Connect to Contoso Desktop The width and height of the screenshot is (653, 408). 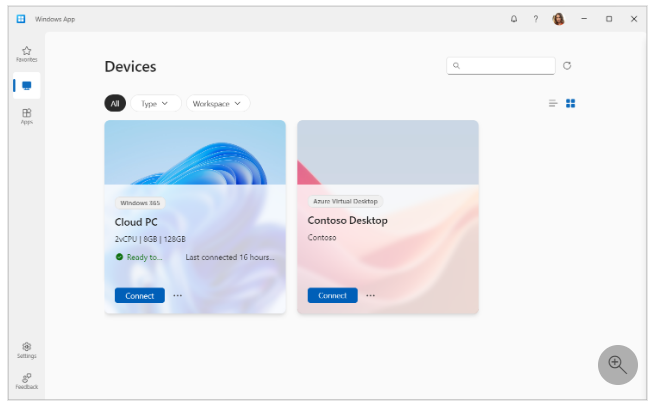pyautogui.click(x=332, y=295)
